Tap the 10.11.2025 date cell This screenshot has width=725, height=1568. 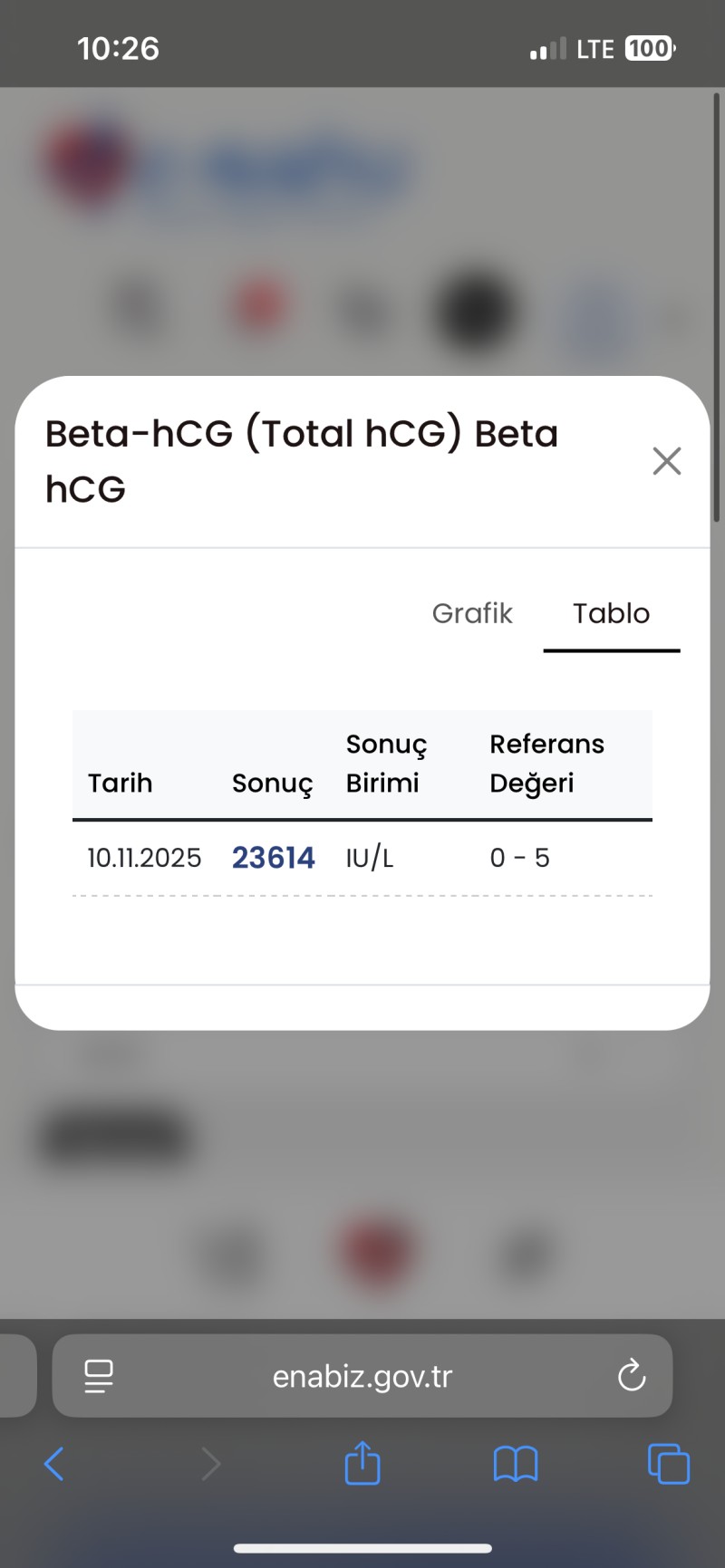(144, 858)
